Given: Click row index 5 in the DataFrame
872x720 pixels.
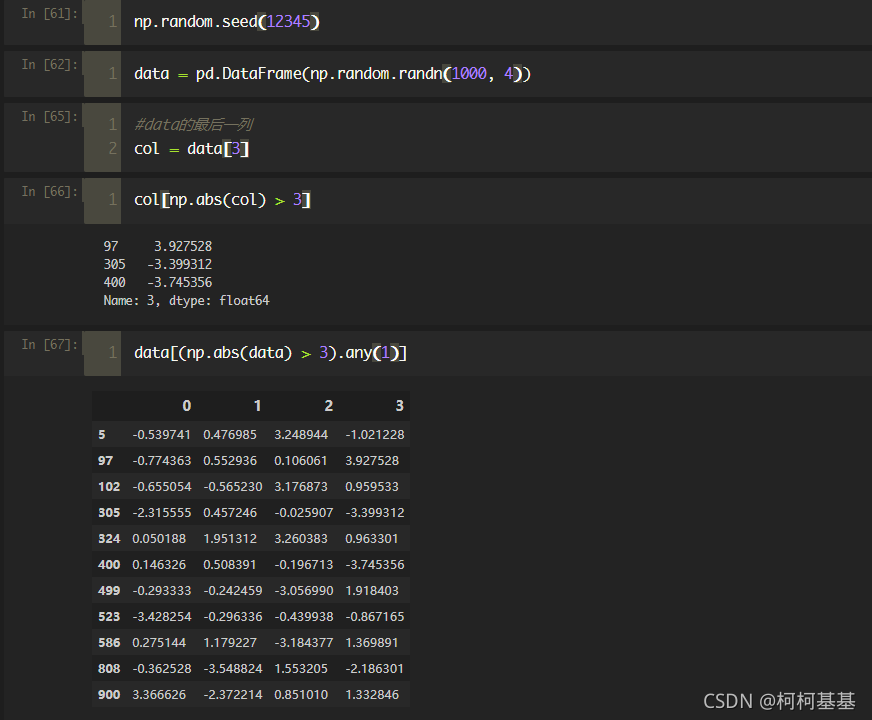Looking at the screenshot, I should tap(102, 435).
